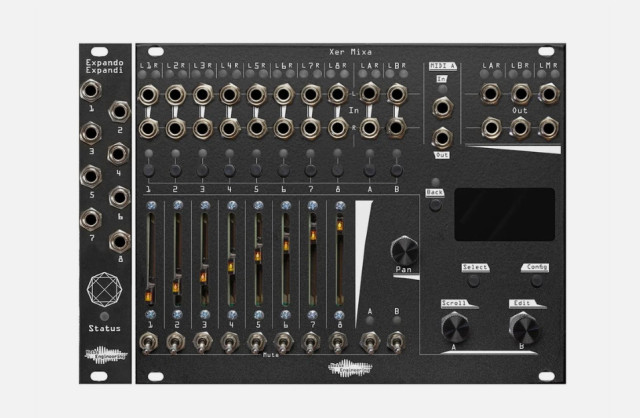
Task: Click the MIDI In jack
Action: (442, 108)
